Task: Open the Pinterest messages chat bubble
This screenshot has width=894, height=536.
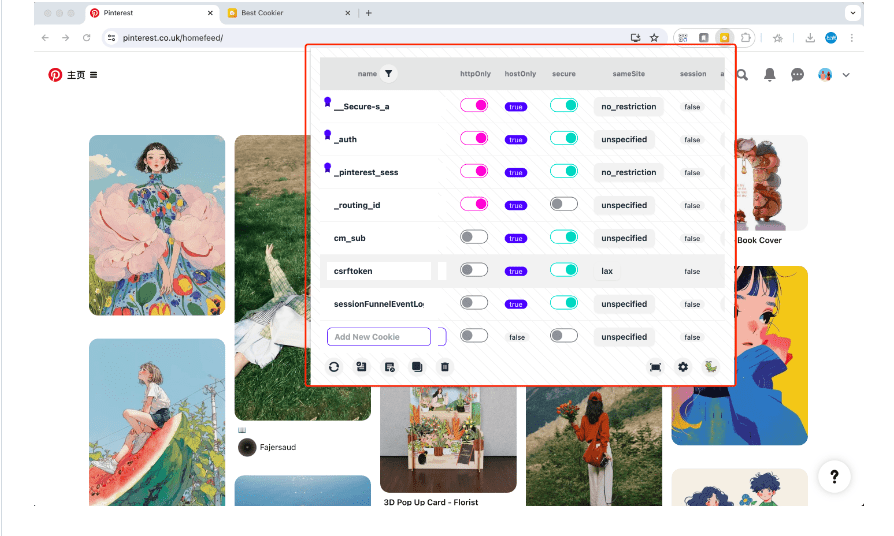Action: click(x=797, y=75)
